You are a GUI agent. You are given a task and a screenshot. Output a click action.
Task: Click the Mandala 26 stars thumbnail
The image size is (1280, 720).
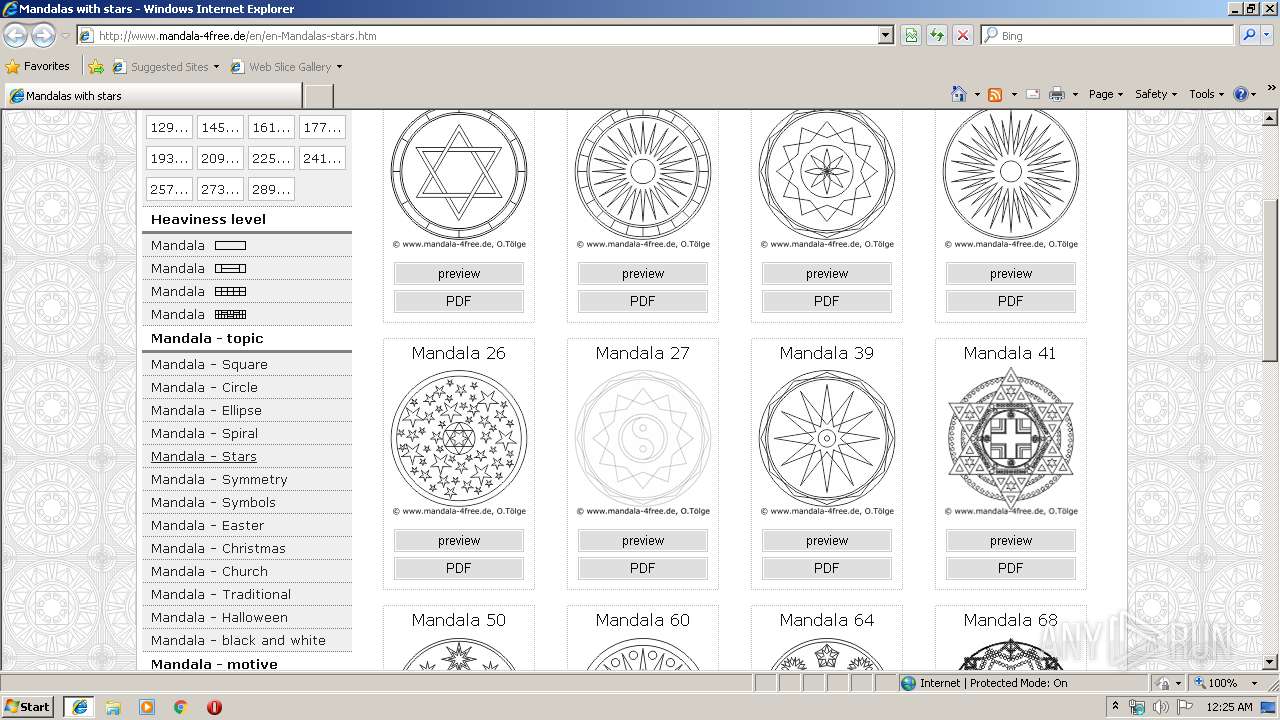pos(459,438)
